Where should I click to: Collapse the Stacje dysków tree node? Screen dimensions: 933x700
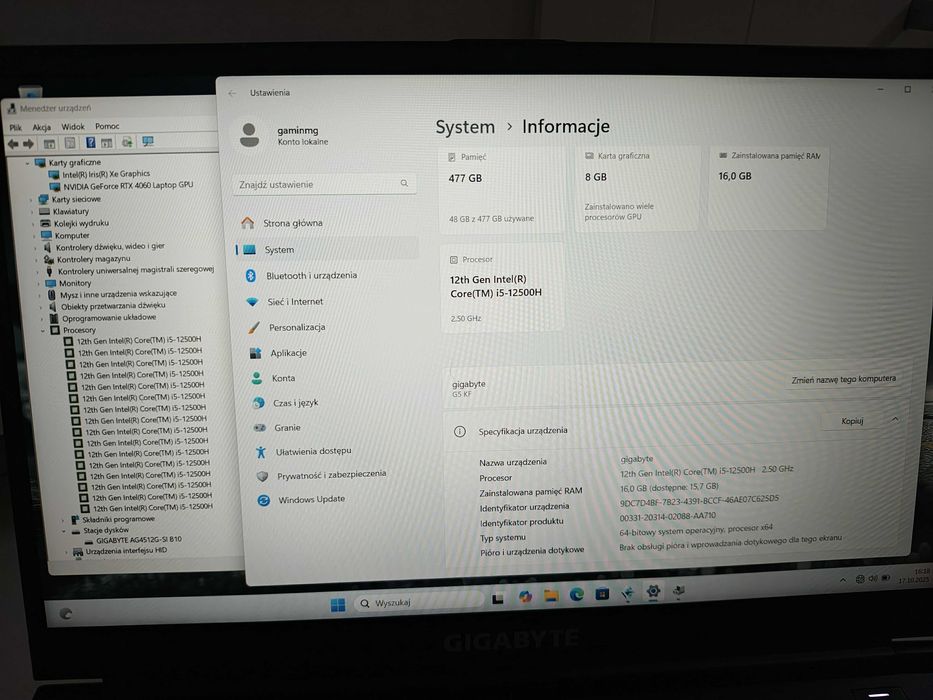point(64,531)
